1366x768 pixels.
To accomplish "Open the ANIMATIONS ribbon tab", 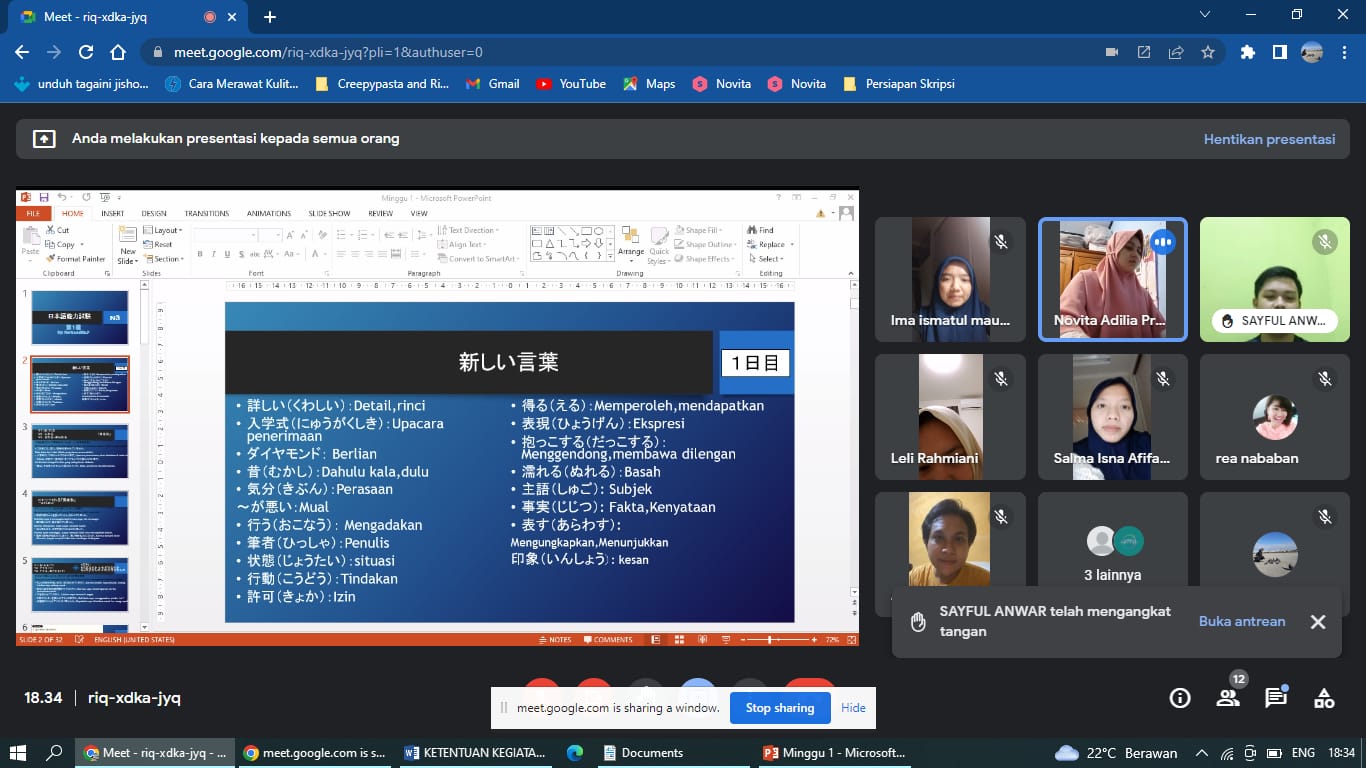I will pos(269,213).
